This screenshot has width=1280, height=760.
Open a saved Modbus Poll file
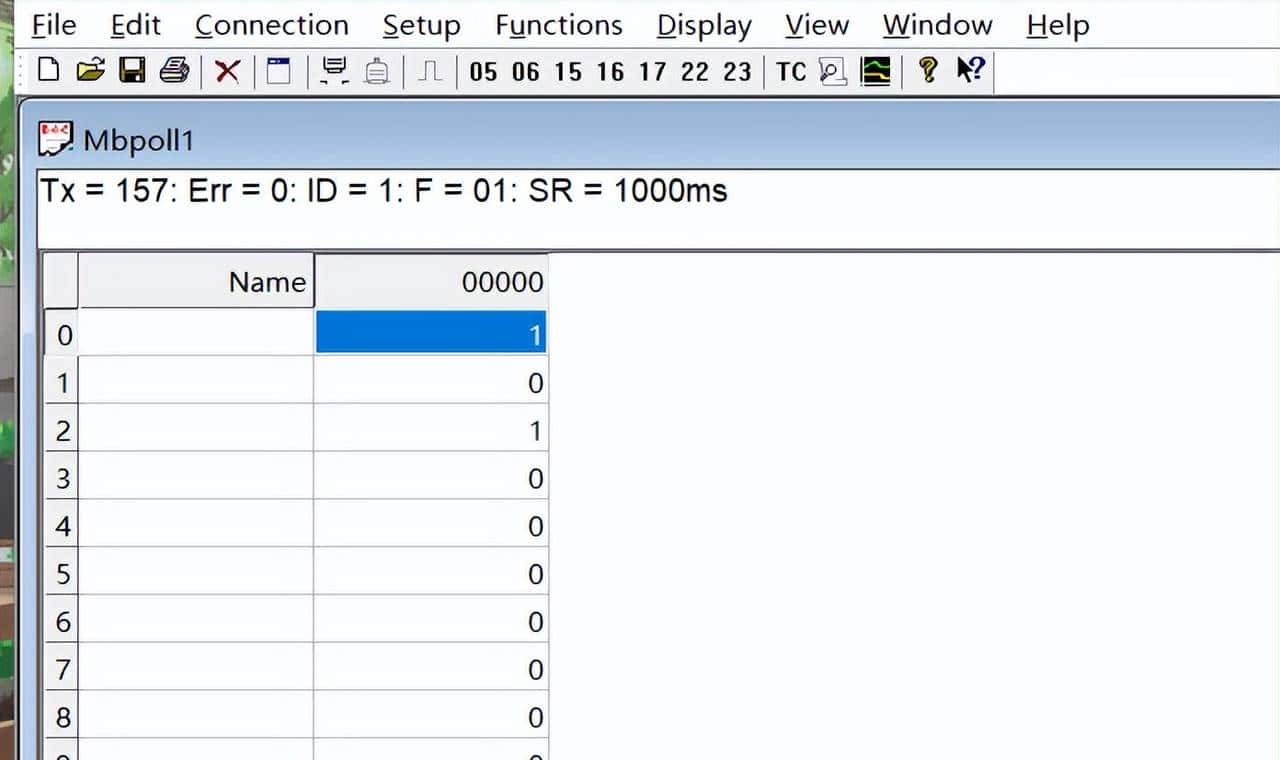pyautogui.click(x=89, y=70)
